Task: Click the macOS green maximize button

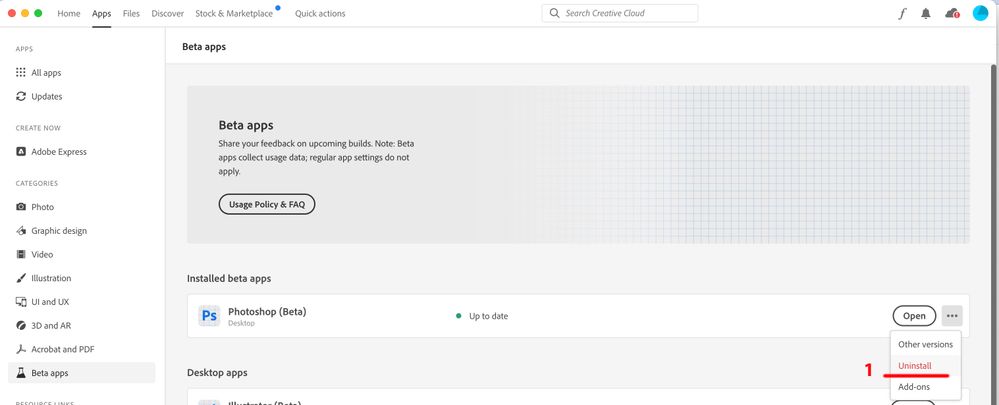Action: (38, 13)
